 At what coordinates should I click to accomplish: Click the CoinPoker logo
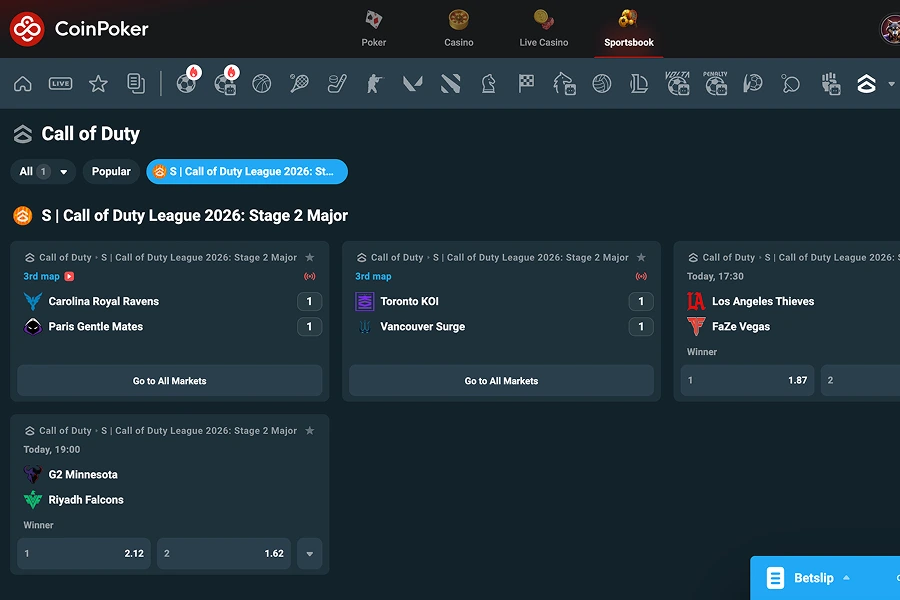point(80,29)
